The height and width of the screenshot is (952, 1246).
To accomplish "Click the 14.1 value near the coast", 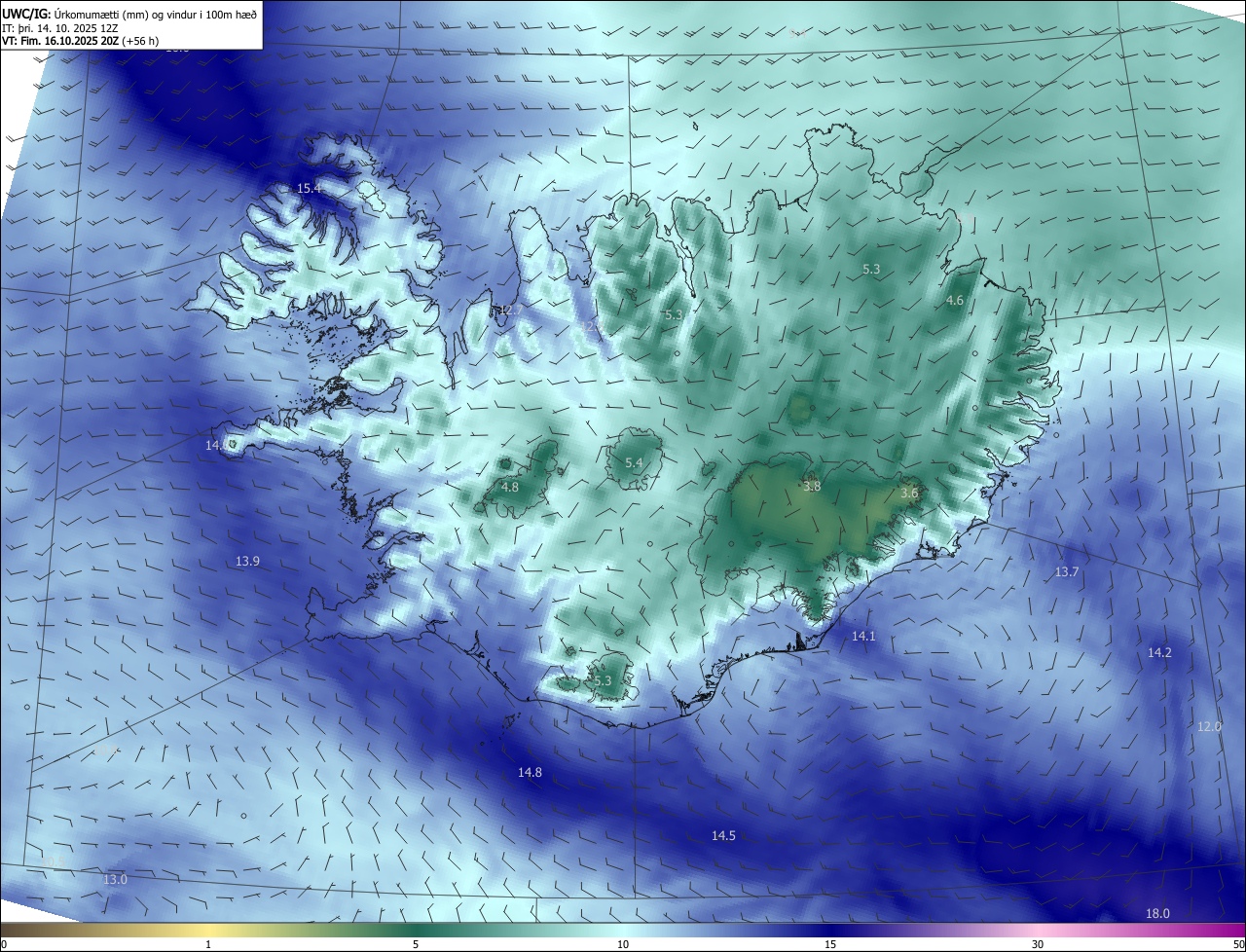I will pos(864,637).
